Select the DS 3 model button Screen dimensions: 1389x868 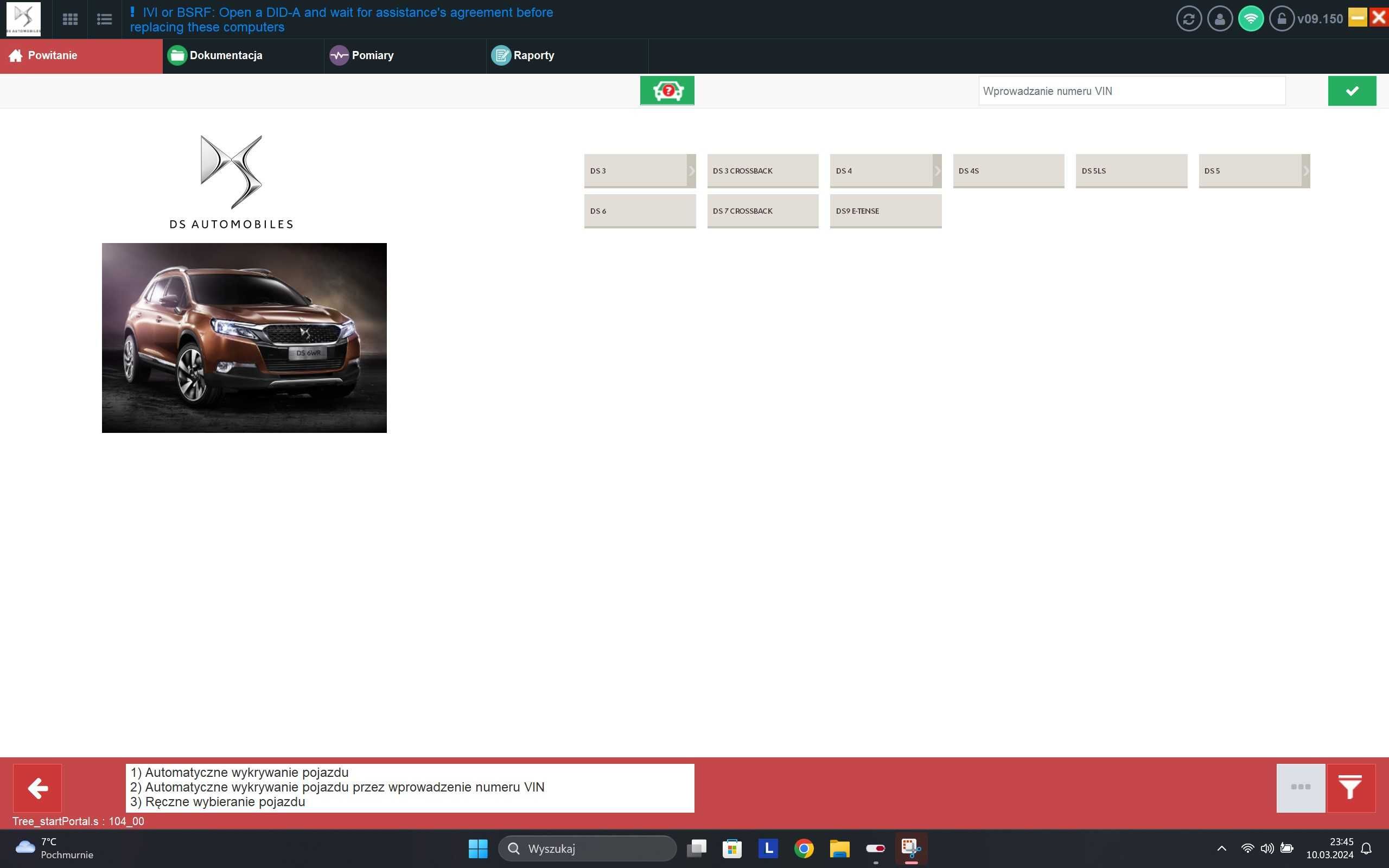pos(635,171)
